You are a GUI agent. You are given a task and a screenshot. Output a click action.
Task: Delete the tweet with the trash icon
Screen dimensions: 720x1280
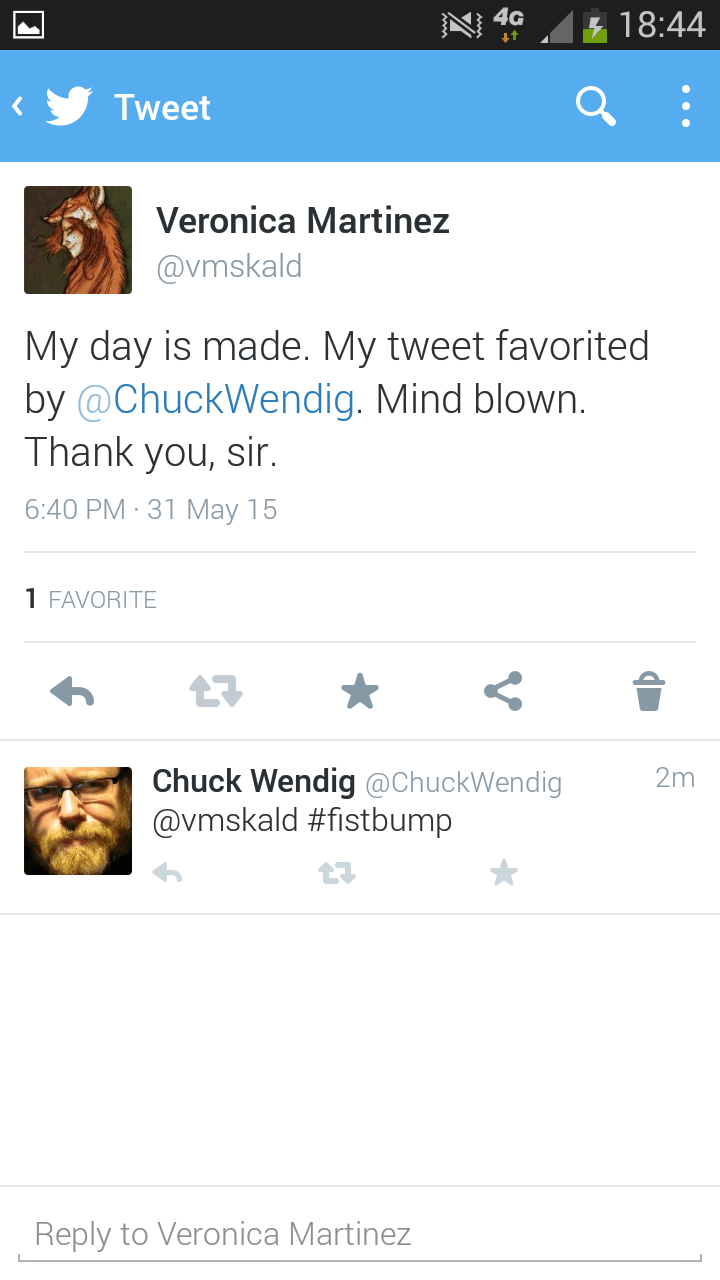(x=648, y=691)
